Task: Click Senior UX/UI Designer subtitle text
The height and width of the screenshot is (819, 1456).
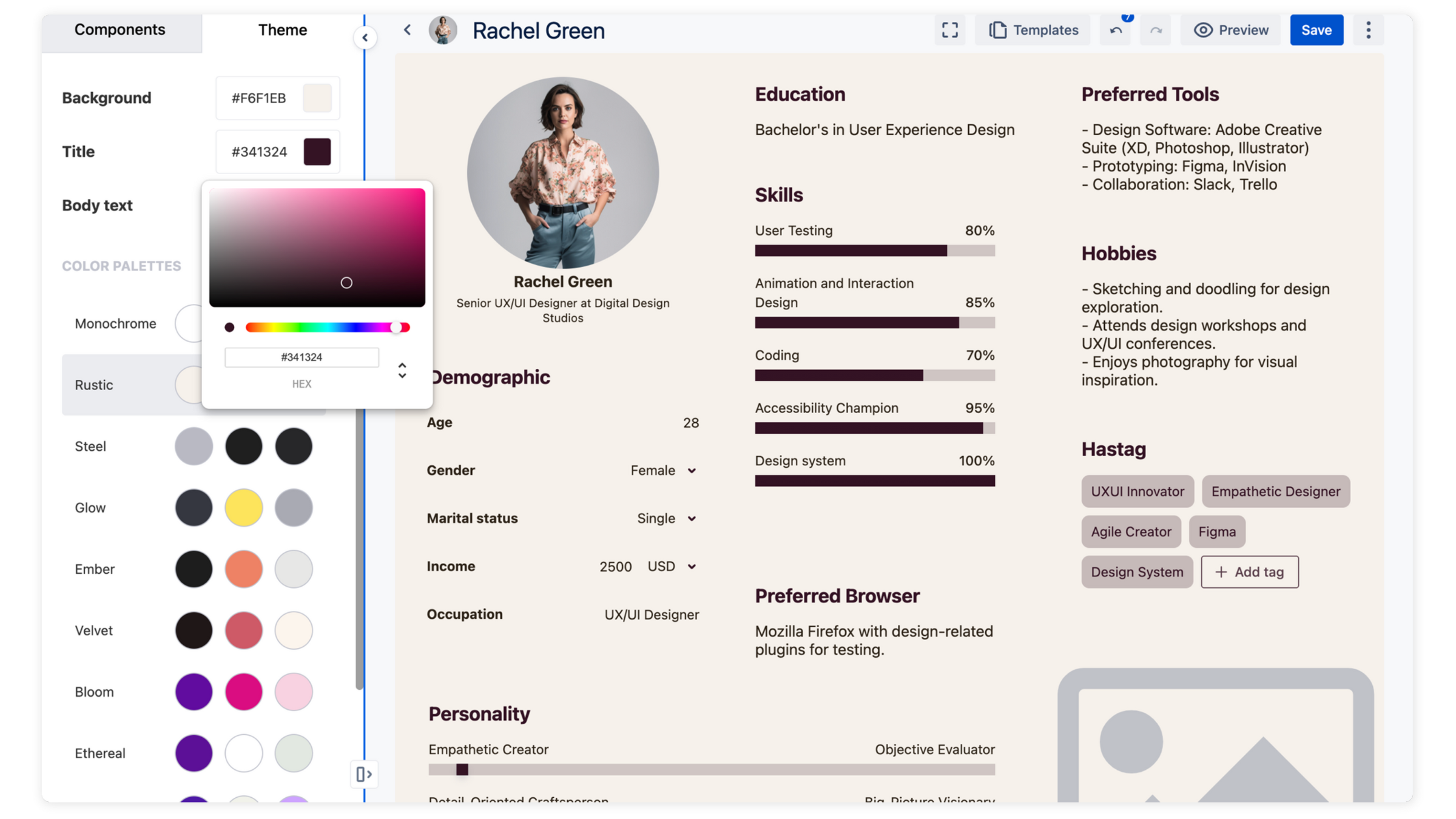Action: click(x=562, y=310)
